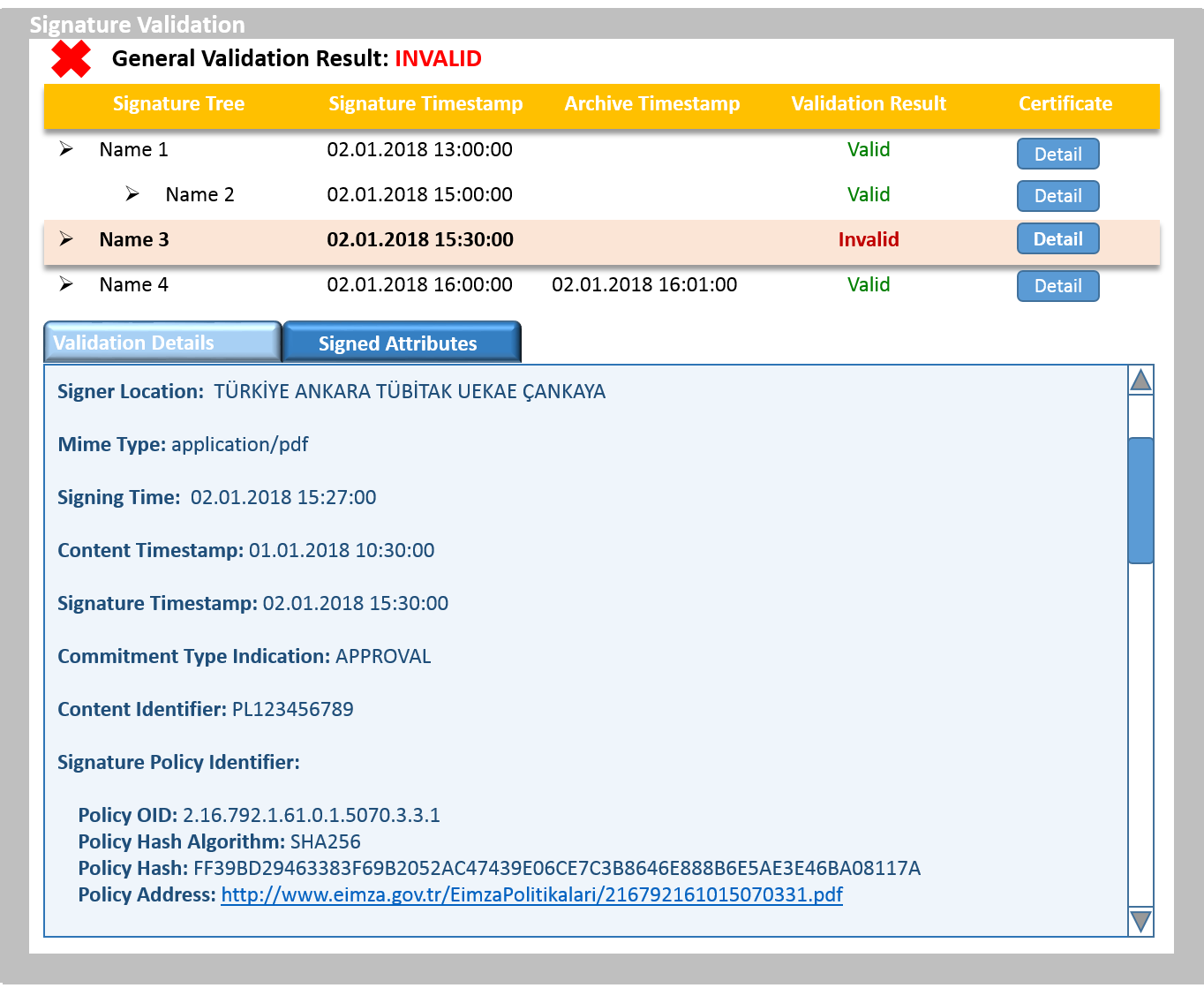This screenshot has width=1204, height=988.
Task: Click the Archive Timestamp column header
Action: [x=652, y=104]
